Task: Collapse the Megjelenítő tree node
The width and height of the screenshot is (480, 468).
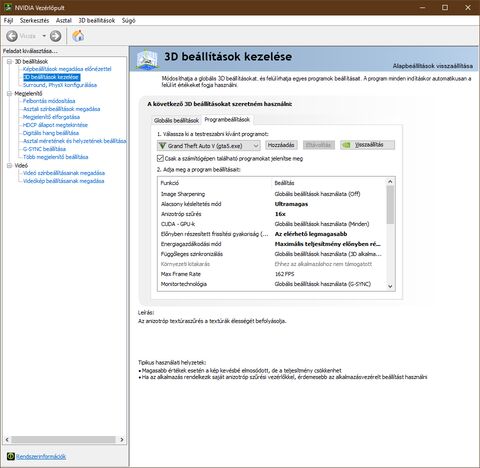Action: [9, 94]
